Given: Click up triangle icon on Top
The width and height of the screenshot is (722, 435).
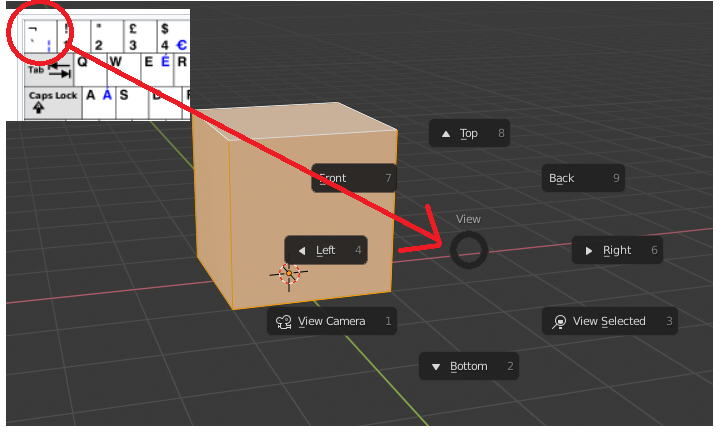Looking at the screenshot, I should pyautogui.click(x=446, y=134).
